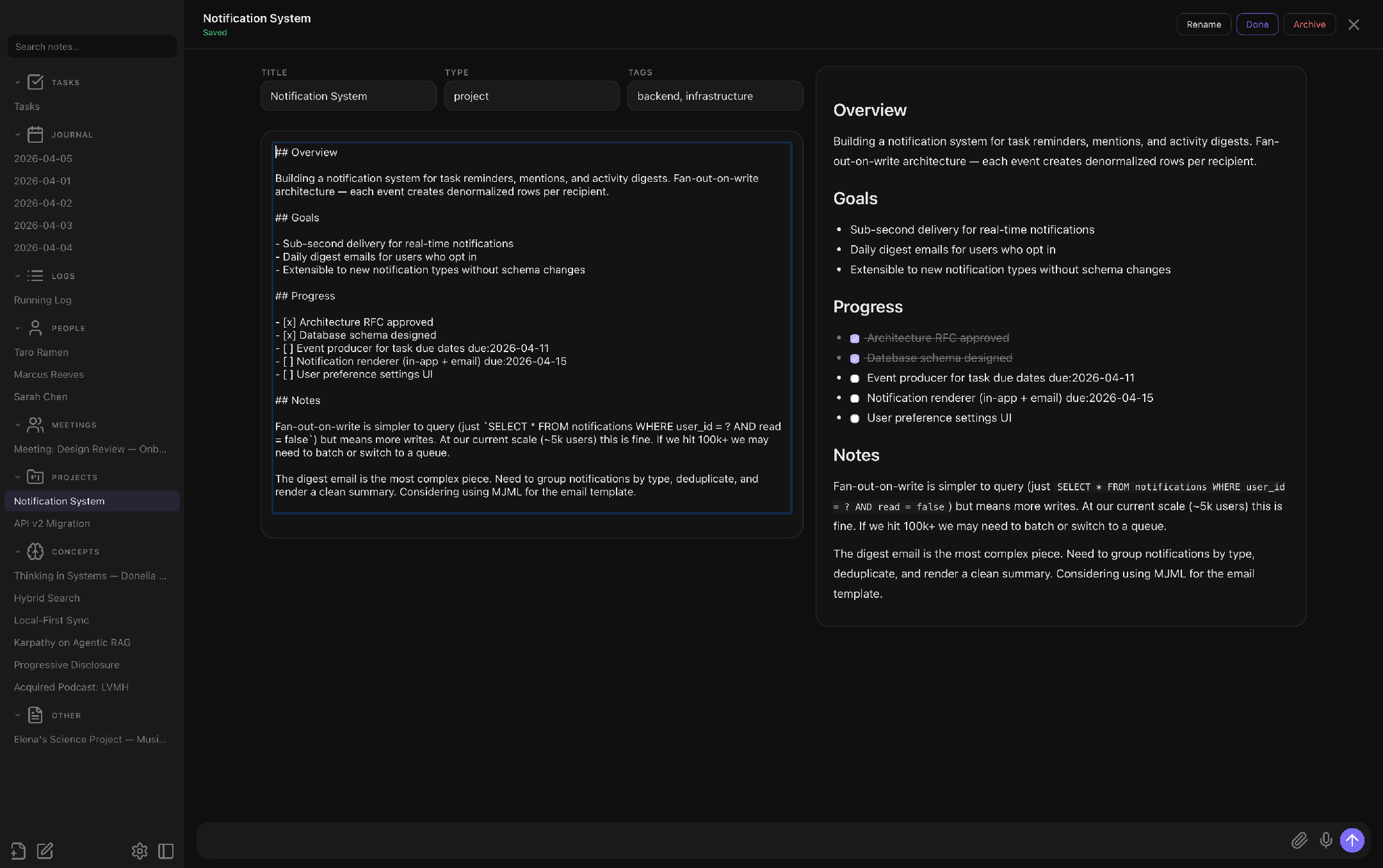This screenshot has width=1383, height=868.
Task: Click the Concepts brain icon
Action: [36, 551]
